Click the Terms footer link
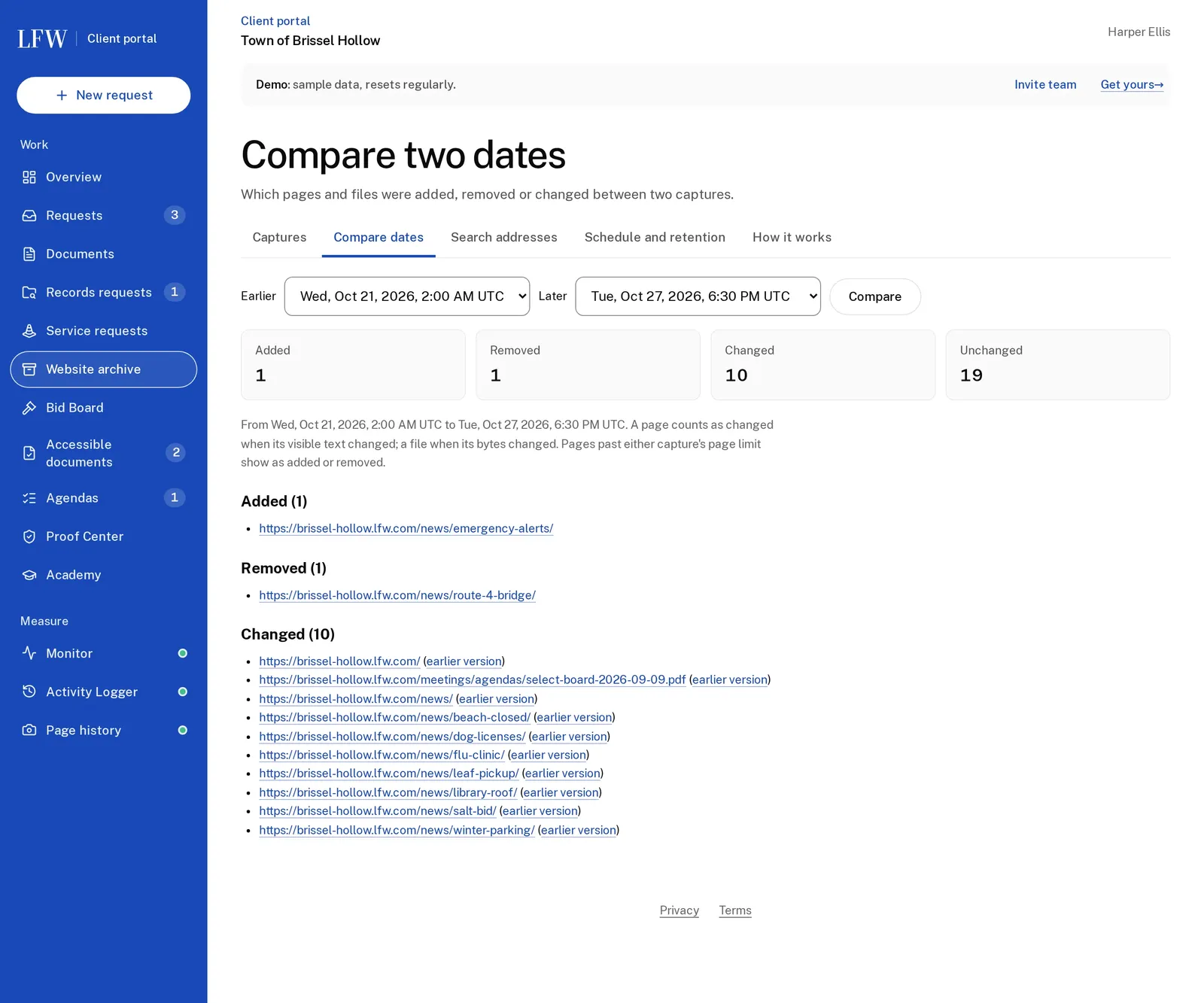Screen dimensions: 1204x1003 click(735, 910)
